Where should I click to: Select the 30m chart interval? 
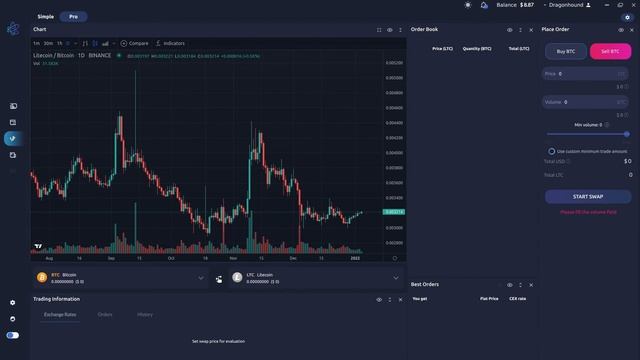(x=48, y=43)
